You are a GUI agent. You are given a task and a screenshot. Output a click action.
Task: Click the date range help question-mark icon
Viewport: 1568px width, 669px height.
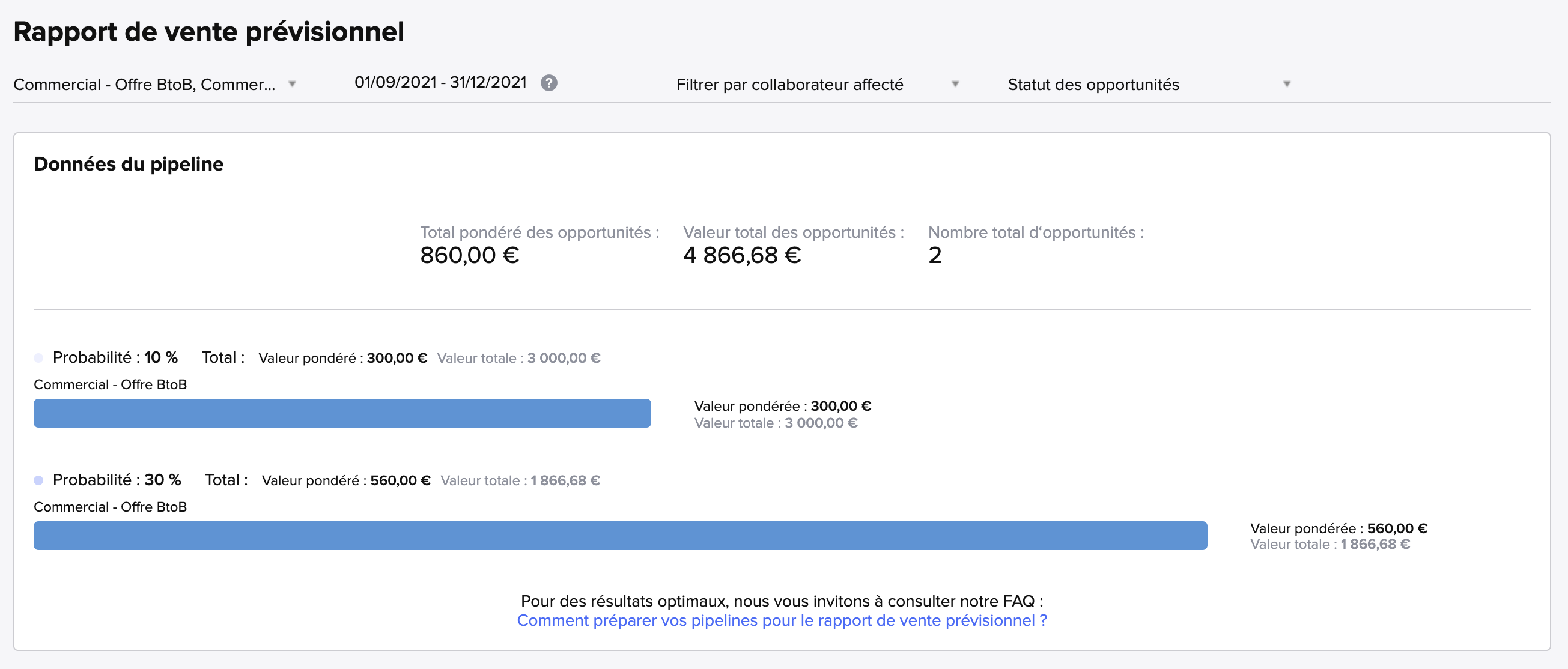[548, 83]
